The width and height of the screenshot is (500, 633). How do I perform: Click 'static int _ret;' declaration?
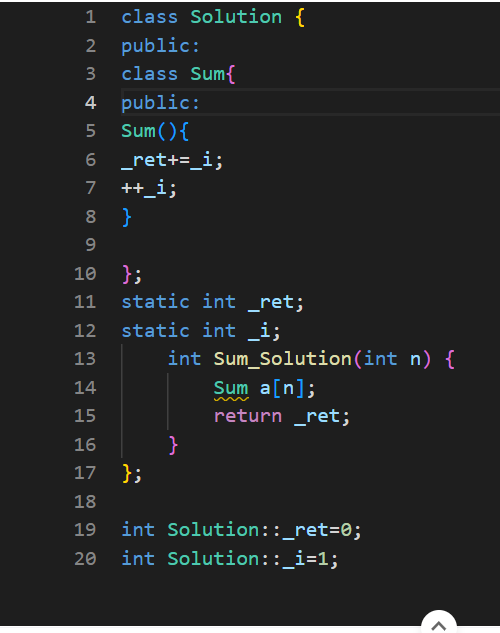(x=212, y=302)
